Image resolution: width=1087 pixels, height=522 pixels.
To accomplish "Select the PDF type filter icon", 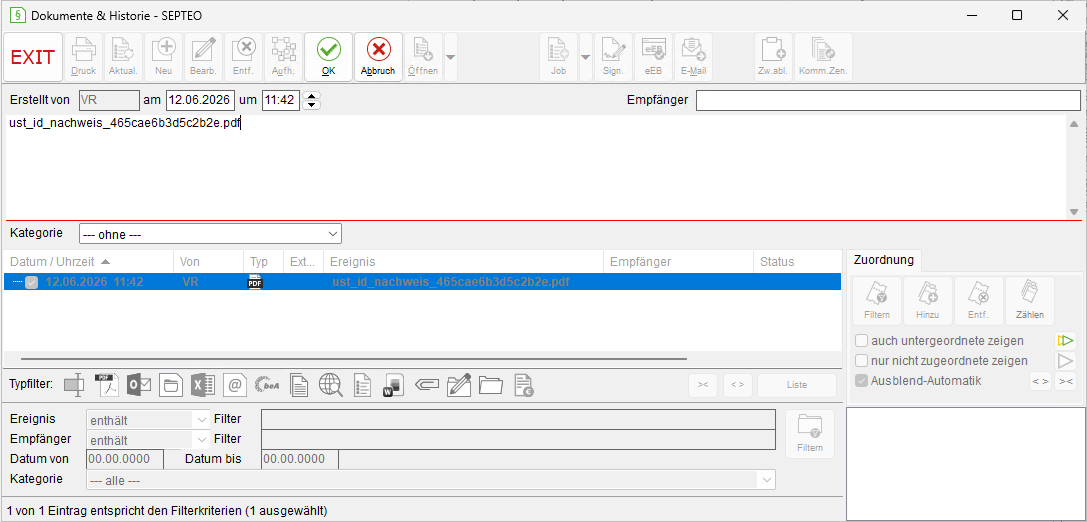I will (107, 385).
